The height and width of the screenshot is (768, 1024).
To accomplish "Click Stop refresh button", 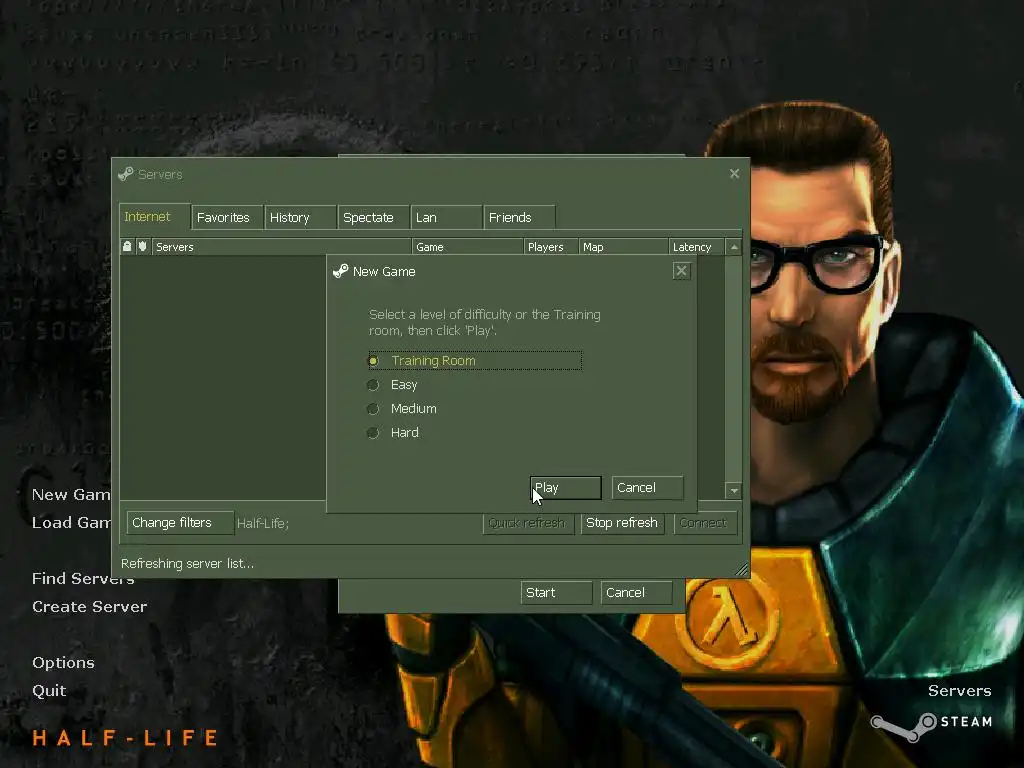I will tap(622, 522).
